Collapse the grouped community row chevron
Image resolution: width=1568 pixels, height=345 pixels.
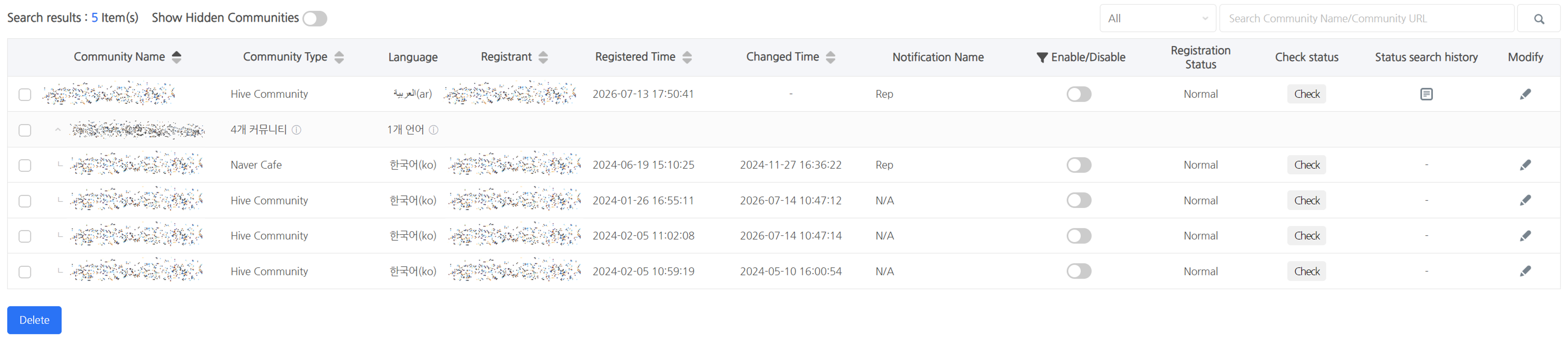(58, 130)
